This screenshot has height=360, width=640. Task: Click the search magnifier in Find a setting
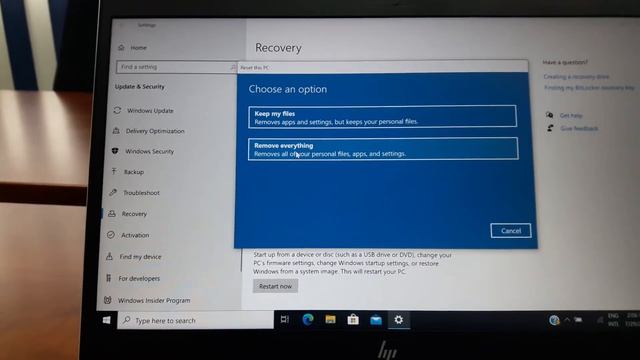tap(233, 67)
